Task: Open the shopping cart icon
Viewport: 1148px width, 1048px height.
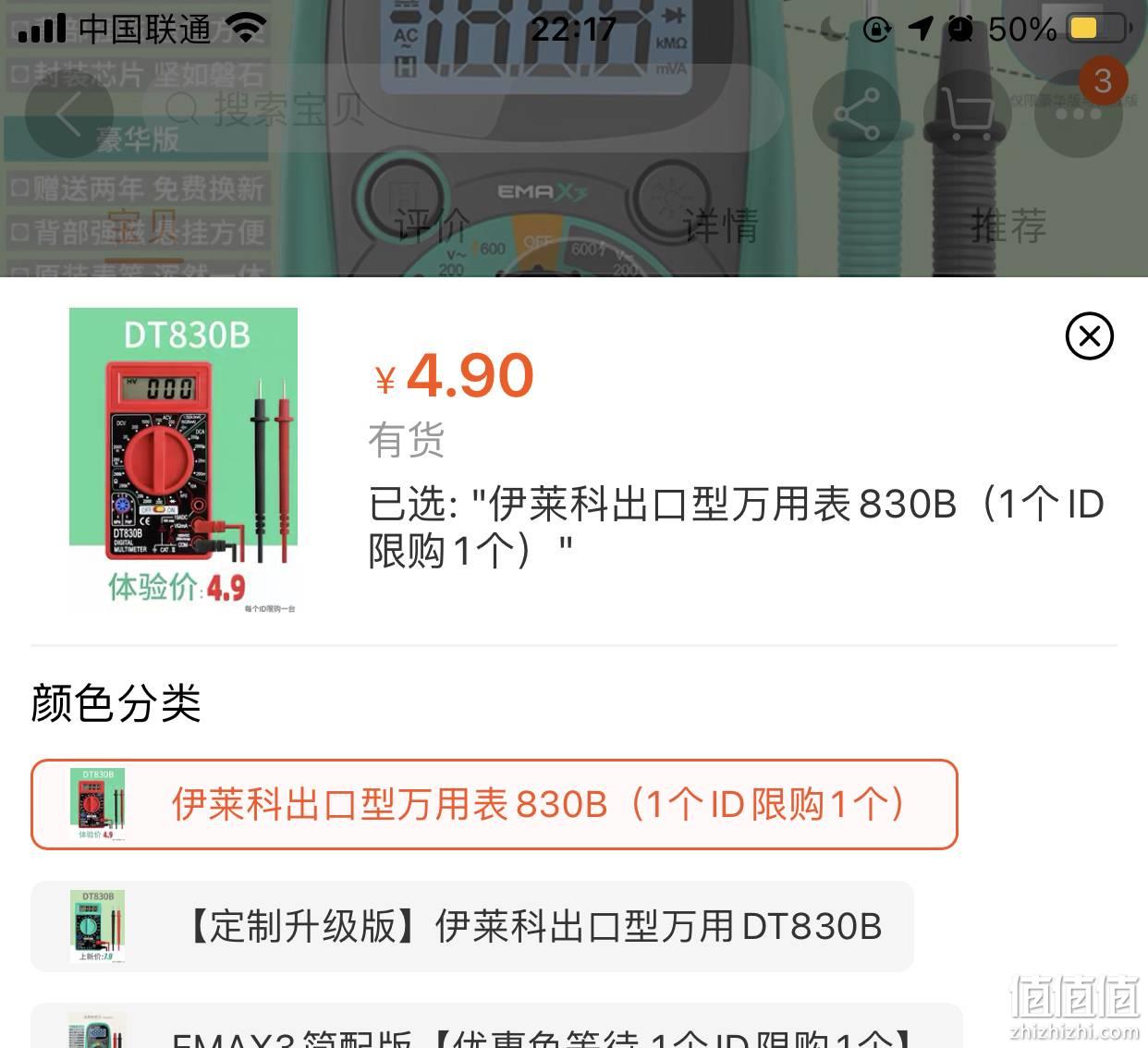Action: [967, 114]
